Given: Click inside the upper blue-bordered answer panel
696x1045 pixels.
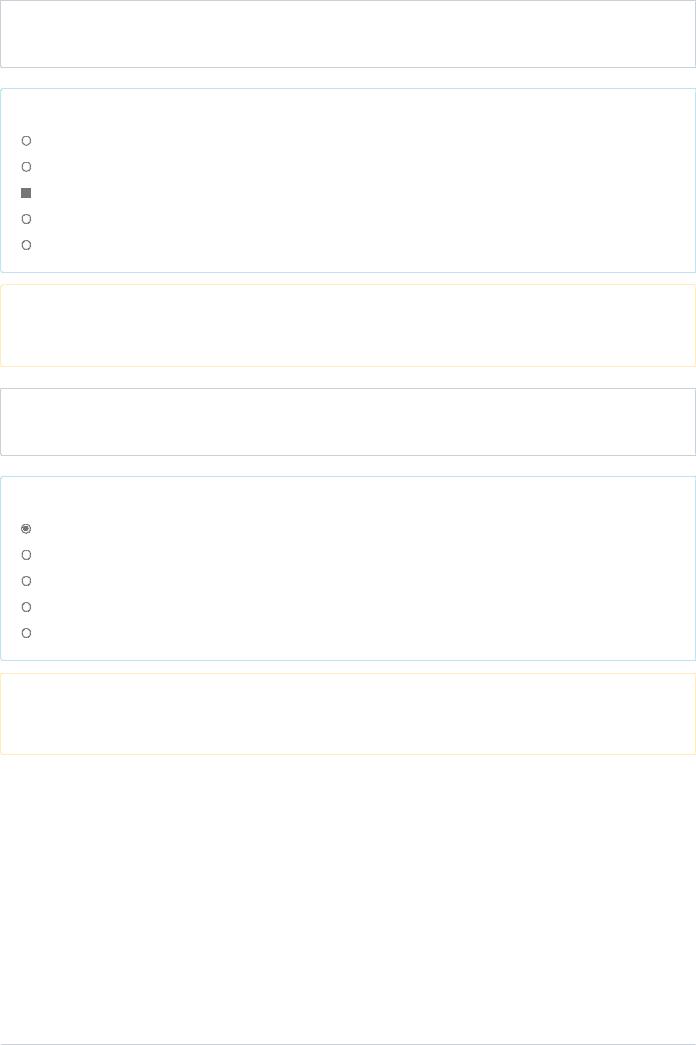Looking at the screenshot, I should [348, 181].
